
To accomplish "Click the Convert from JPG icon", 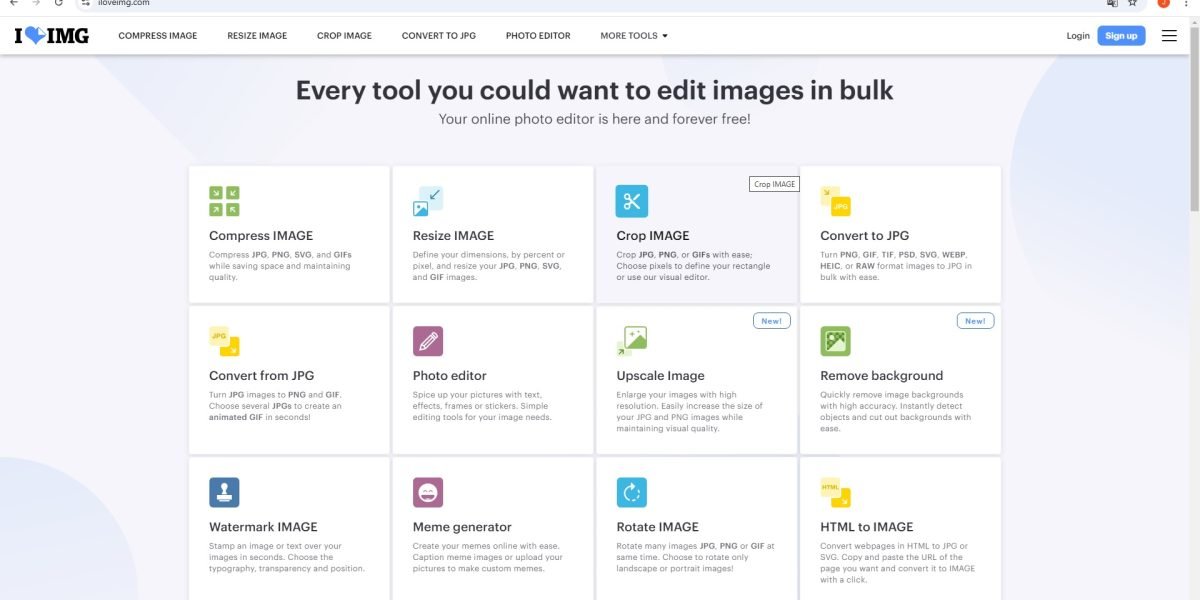I will point(224,341).
